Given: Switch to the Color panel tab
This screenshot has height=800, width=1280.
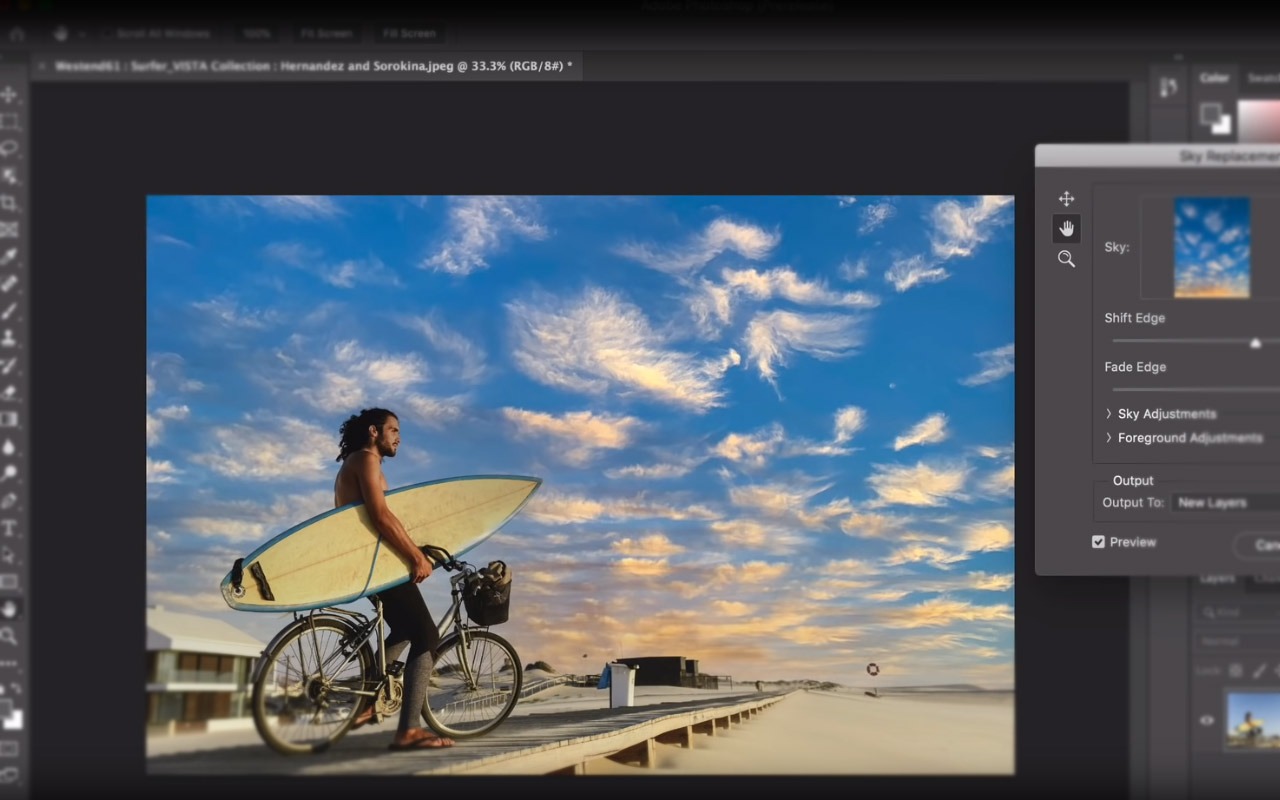Looking at the screenshot, I should [1214, 78].
